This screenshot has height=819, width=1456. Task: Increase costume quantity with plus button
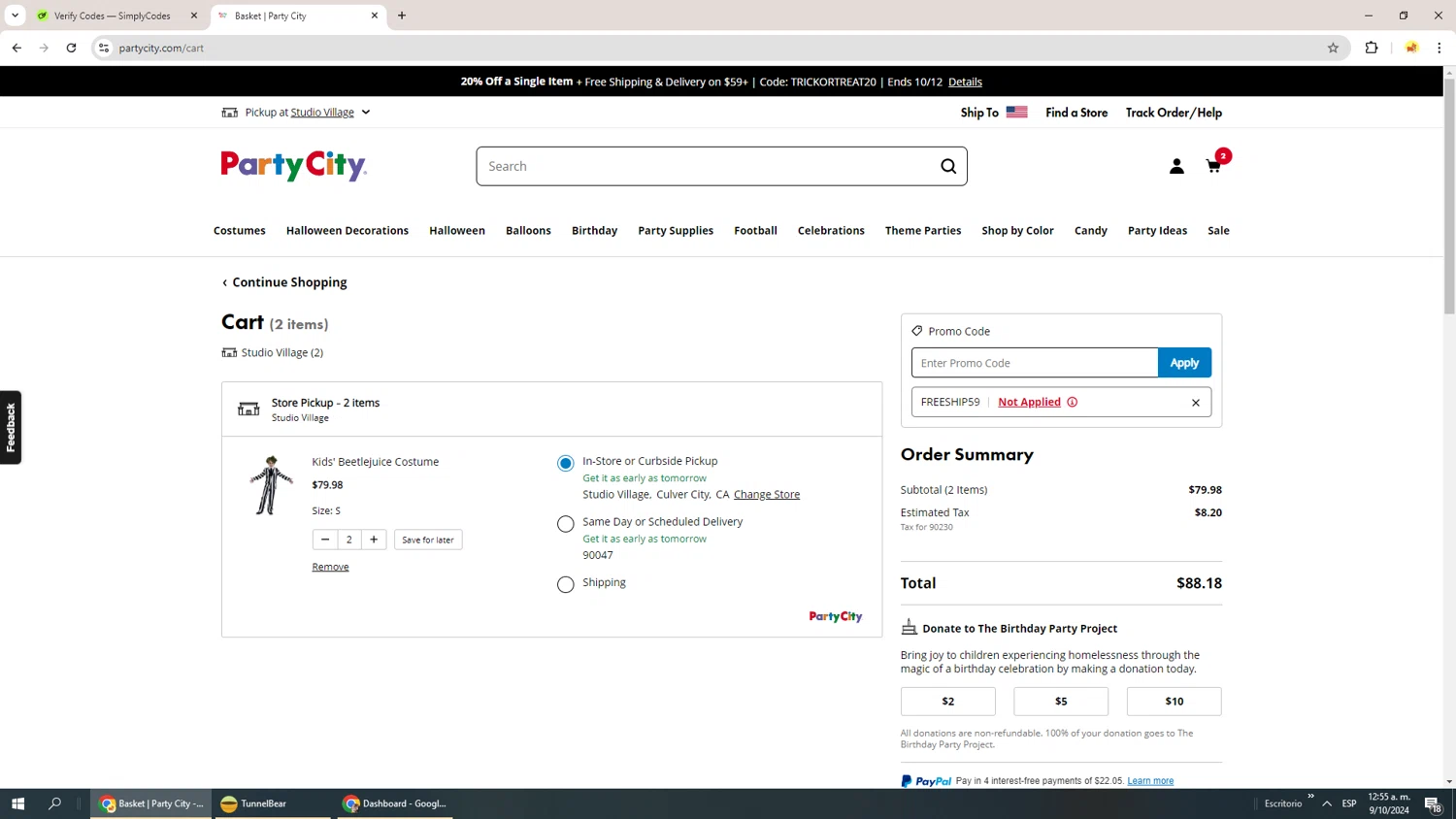point(374,540)
